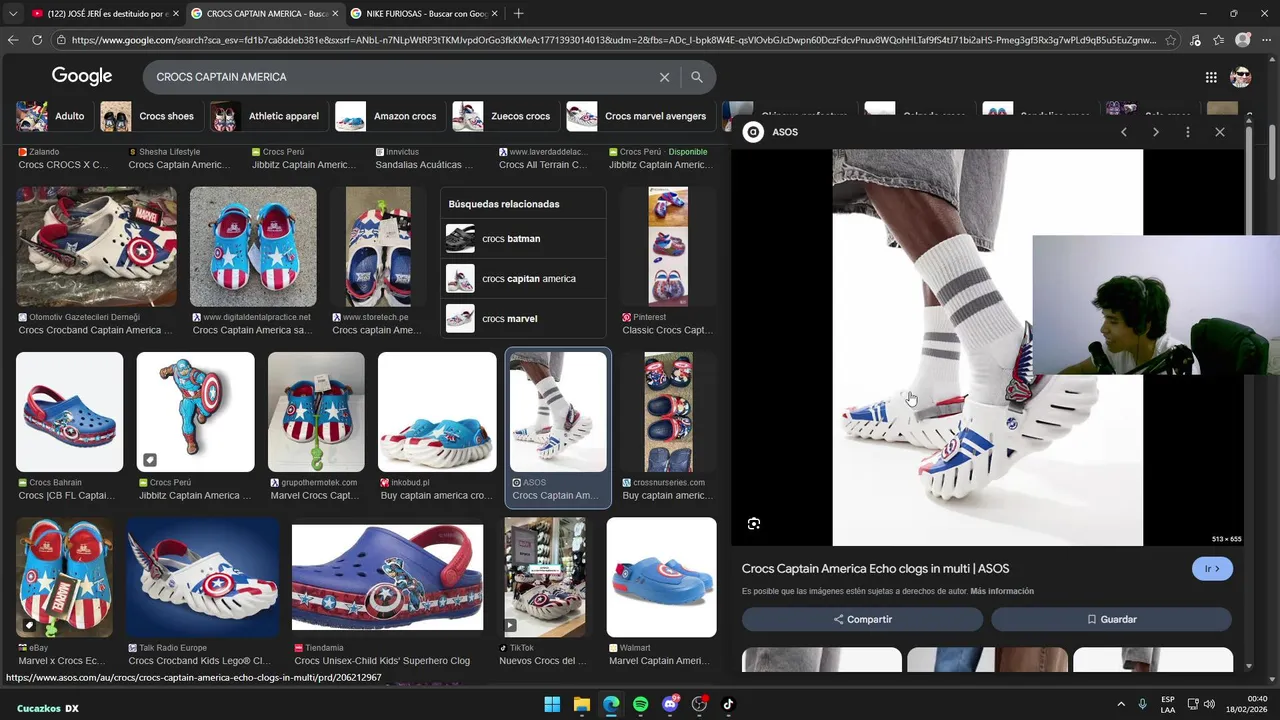Open related search crocs capitan america
Screen dimensions: 1280x720
pyautogui.click(x=523, y=278)
